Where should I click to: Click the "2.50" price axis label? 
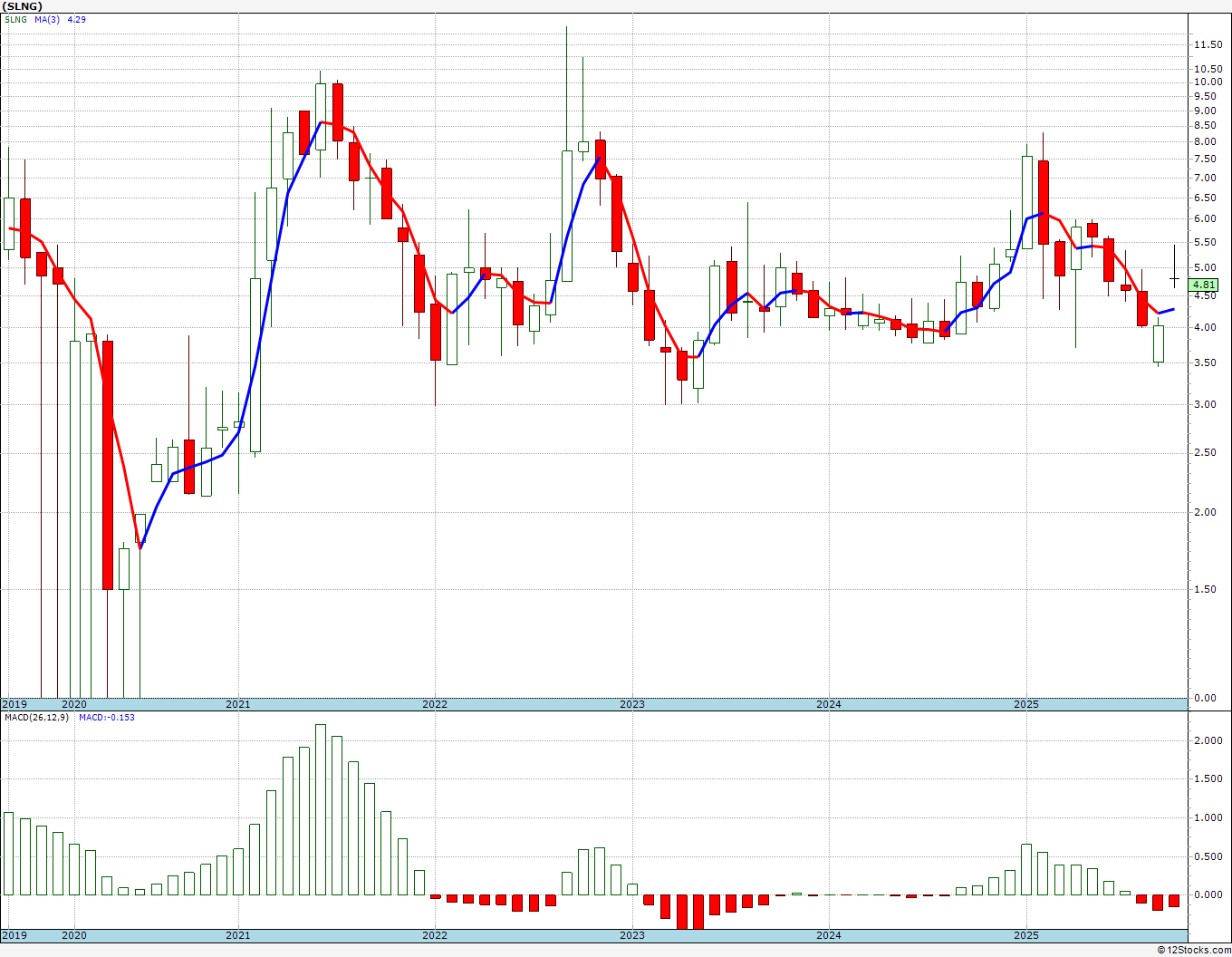point(1206,452)
